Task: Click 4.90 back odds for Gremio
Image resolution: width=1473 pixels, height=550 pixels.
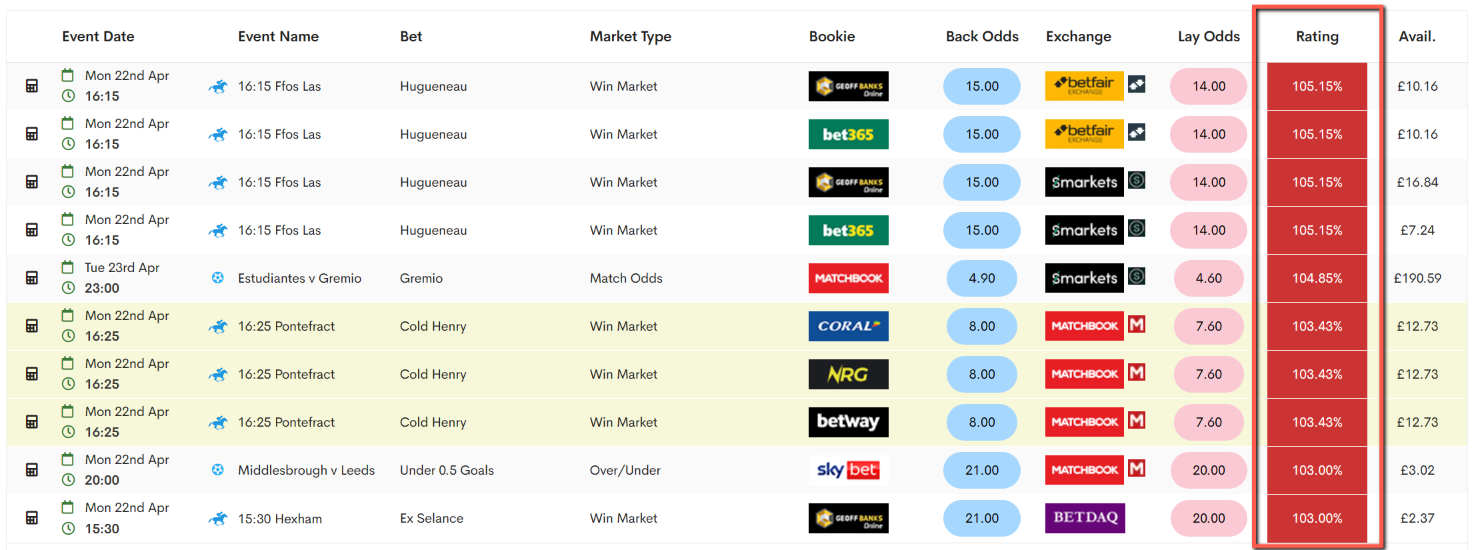Action: [x=982, y=278]
